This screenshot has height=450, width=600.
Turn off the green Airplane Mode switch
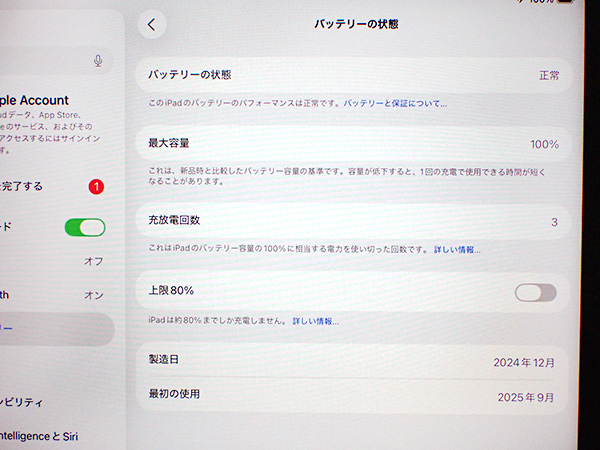(x=85, y=227)
